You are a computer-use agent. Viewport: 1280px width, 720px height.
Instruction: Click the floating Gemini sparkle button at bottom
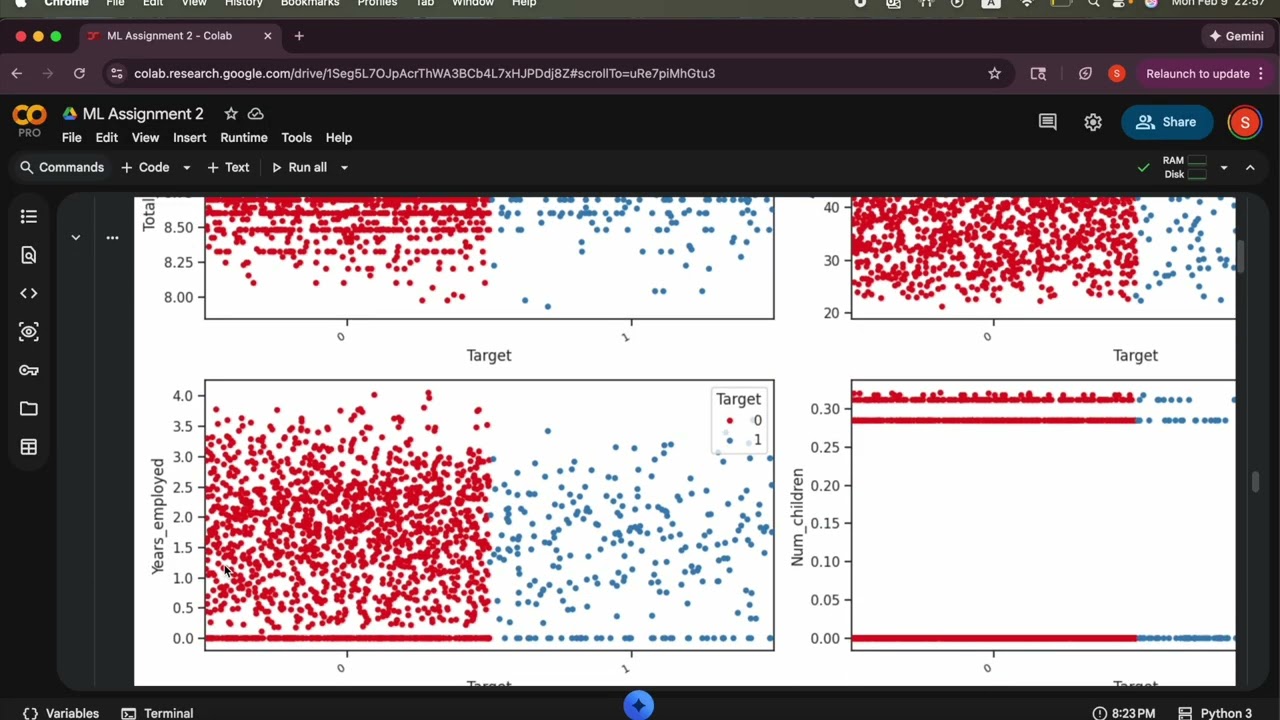[x=639, y=705]
